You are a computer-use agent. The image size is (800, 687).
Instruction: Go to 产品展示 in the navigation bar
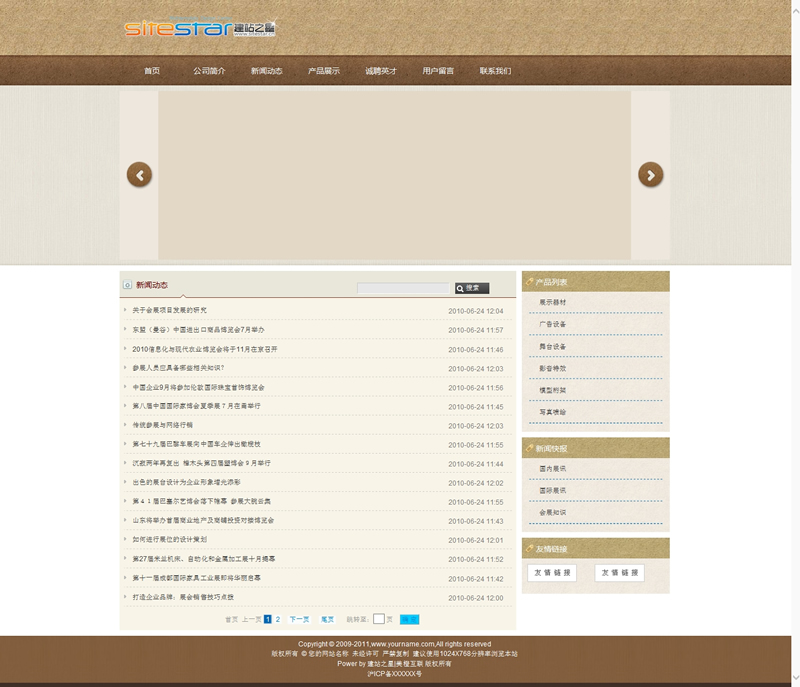point(323,71)
